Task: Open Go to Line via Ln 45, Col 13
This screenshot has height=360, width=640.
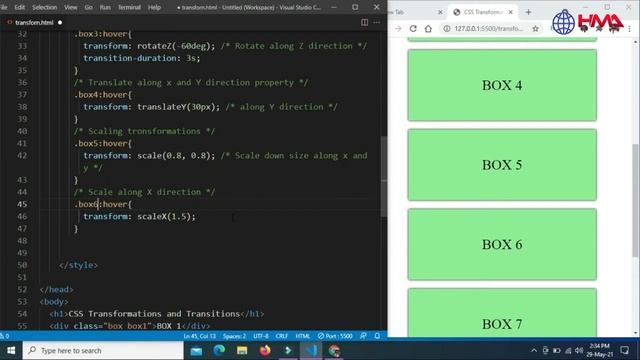Action: [x=200, y=336]
